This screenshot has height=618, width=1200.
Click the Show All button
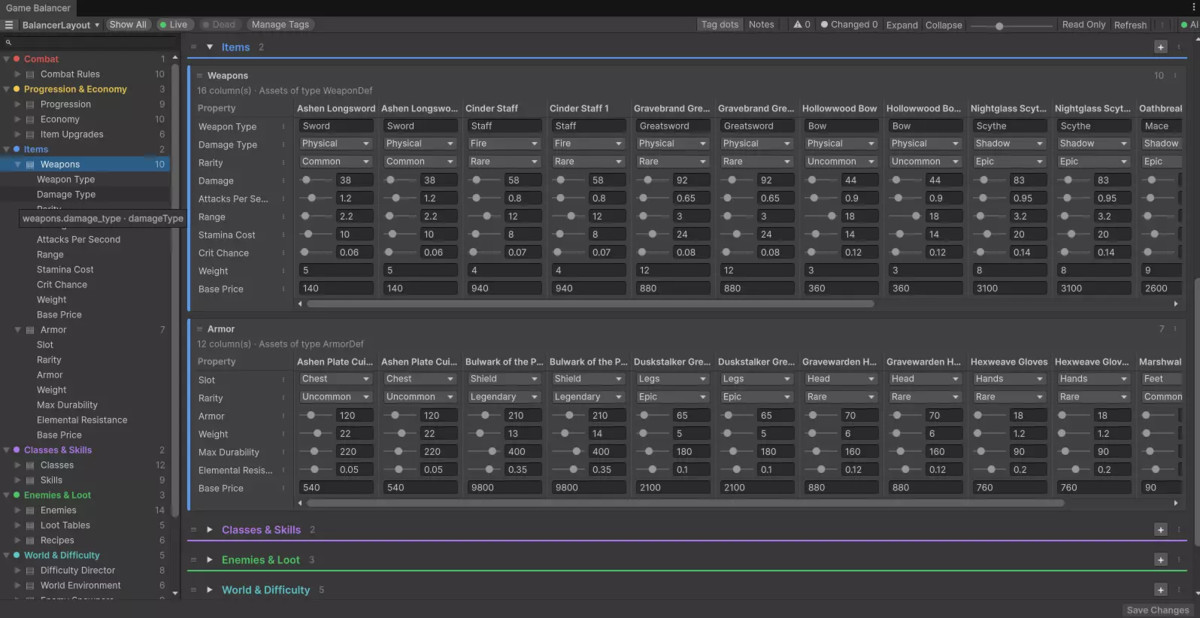point(128,25)
